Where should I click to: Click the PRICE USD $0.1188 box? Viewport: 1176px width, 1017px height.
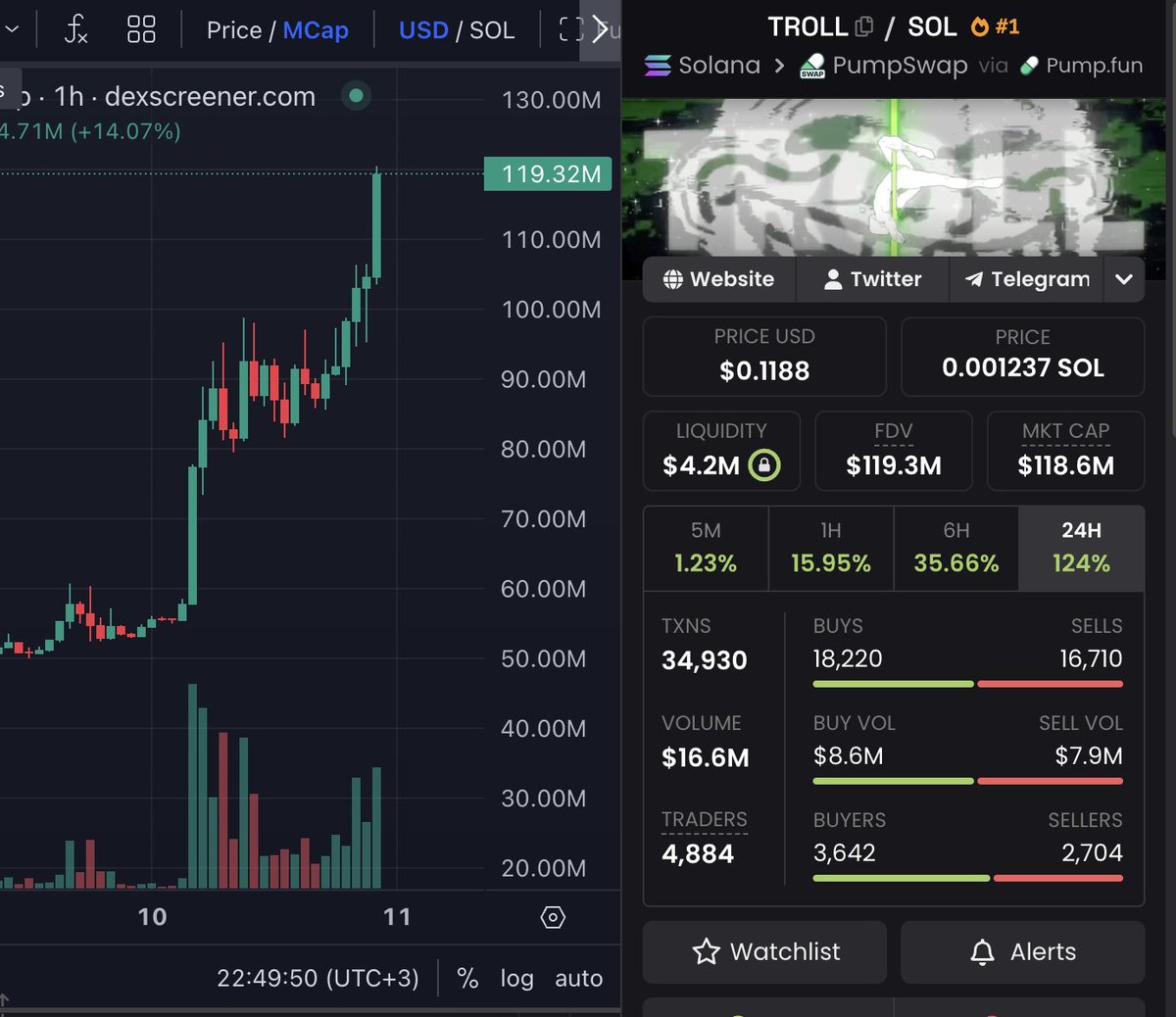click(x=764, y=356)
